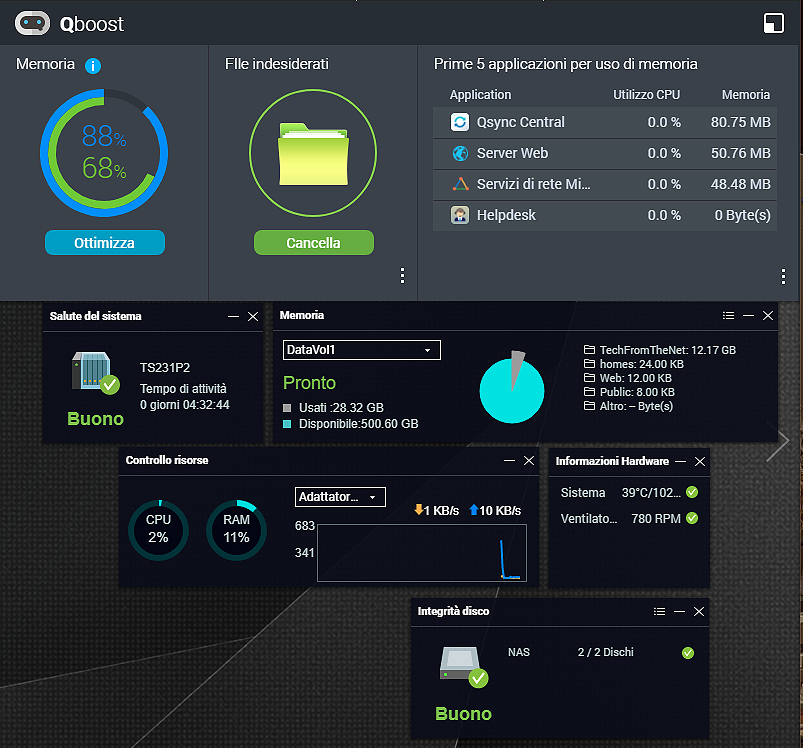Click the Server Web globe icon
The height and width of the screenshot is (748, 803).
point(460,153)
